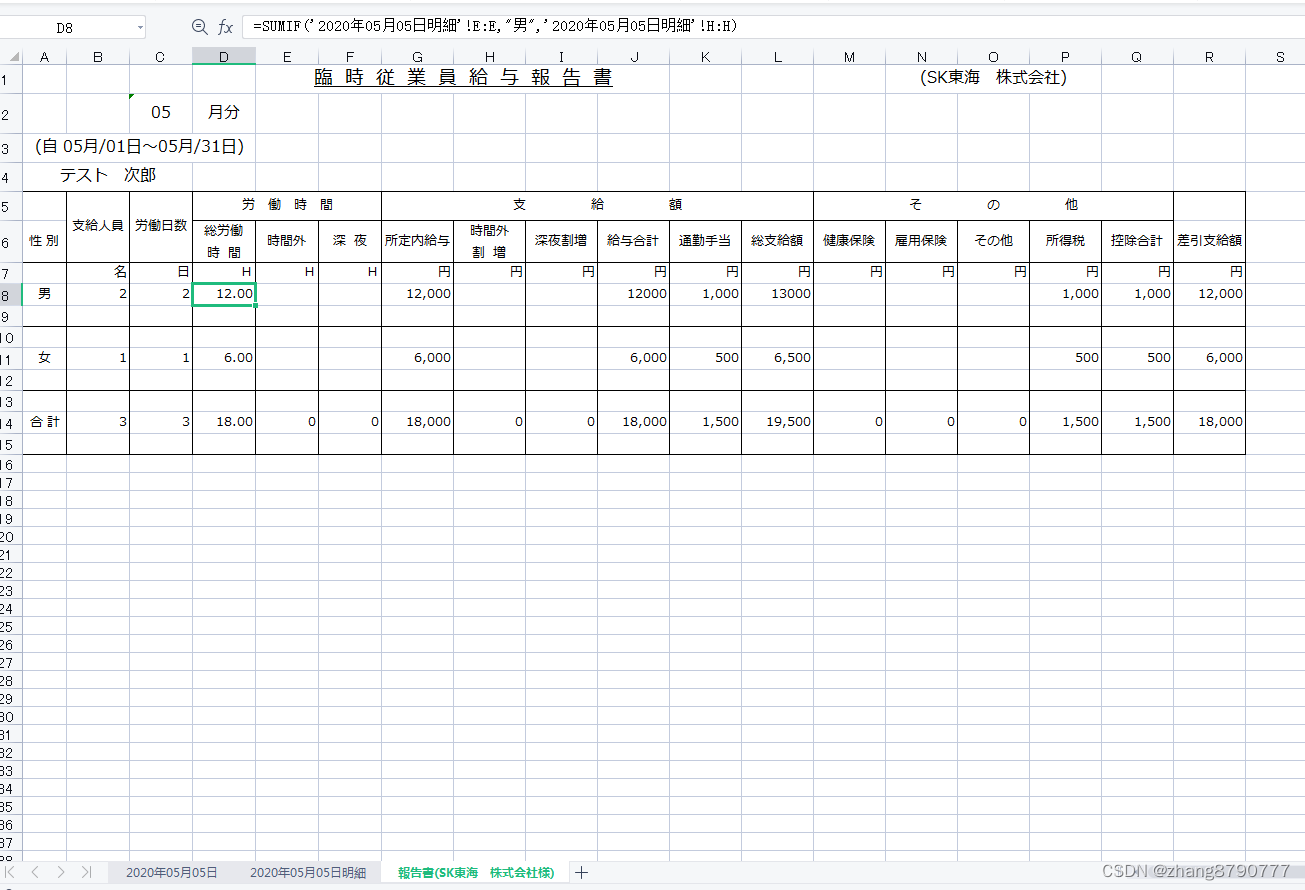
Task: Click the 時間外割増 header cell
Action: click(x=489, y=241)
